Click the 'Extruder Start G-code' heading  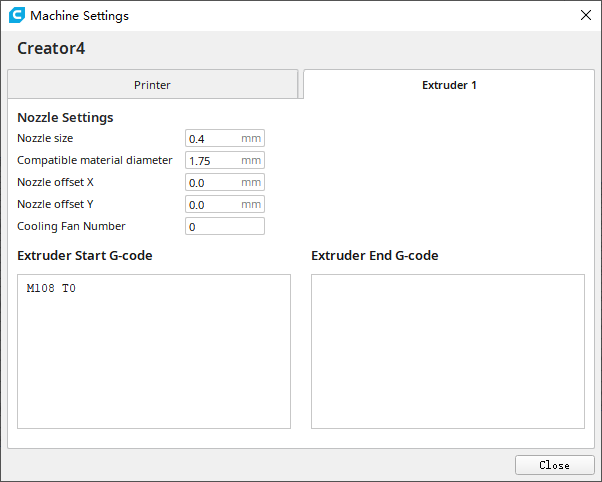click(x=85, y=256)
